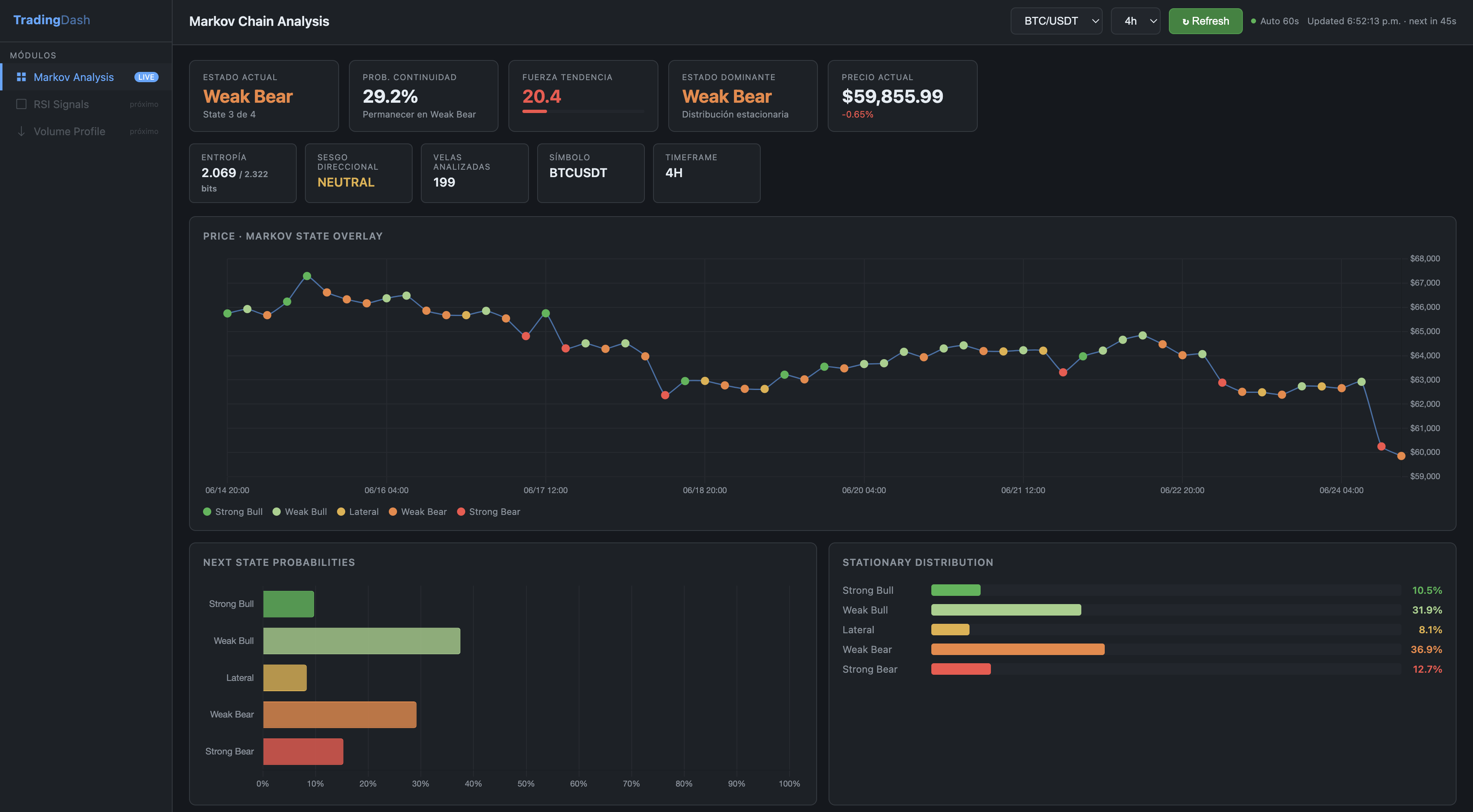Click the $68,000 price axis label

(1425, 258)
